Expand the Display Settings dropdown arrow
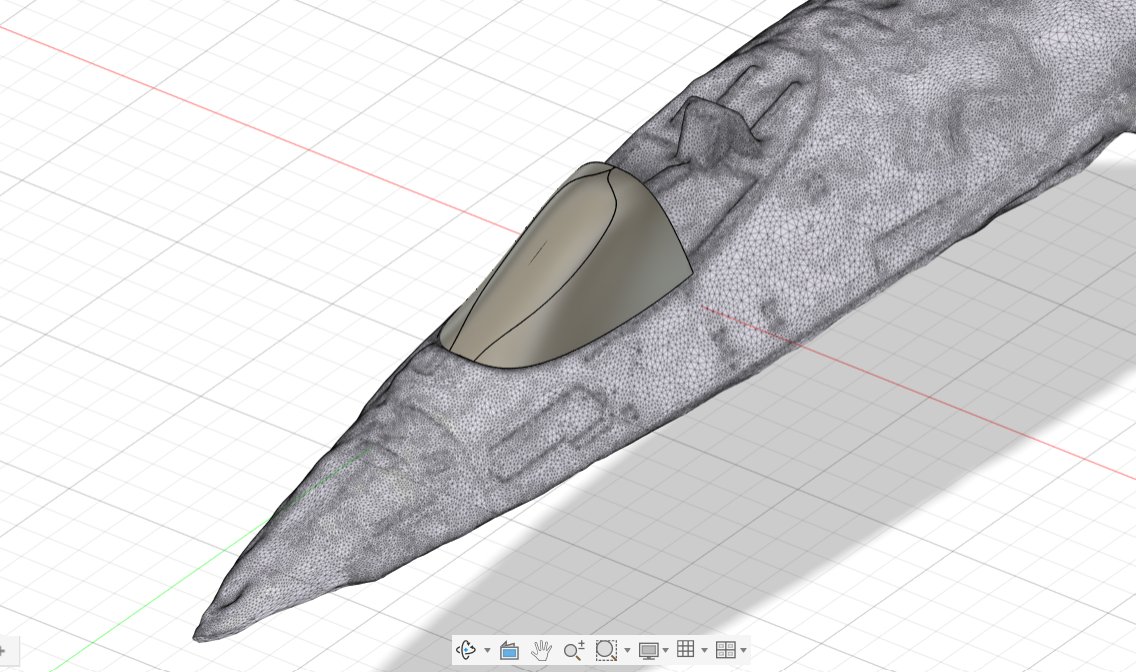Screen dimensions: 1136x672 [x=665, y=650]
